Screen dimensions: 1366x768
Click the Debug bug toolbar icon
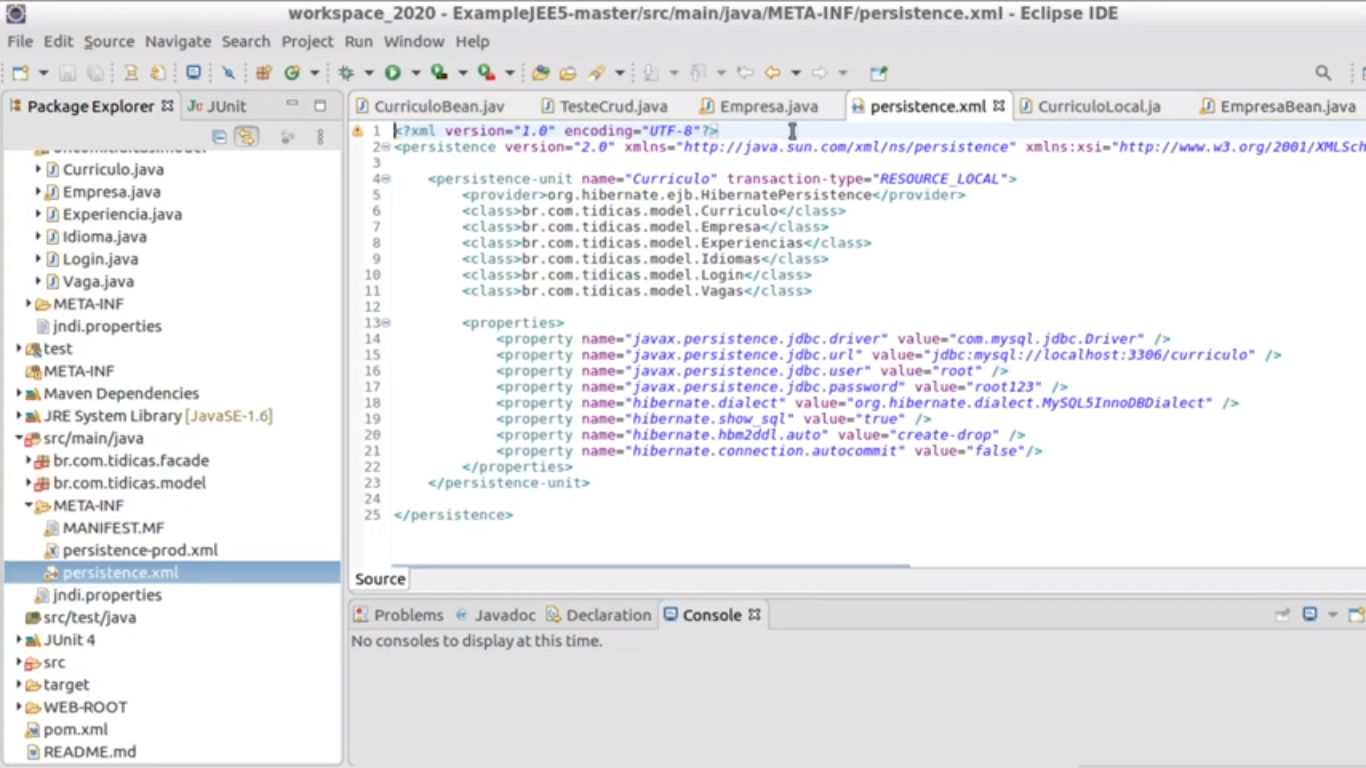(x=346, y=73)
